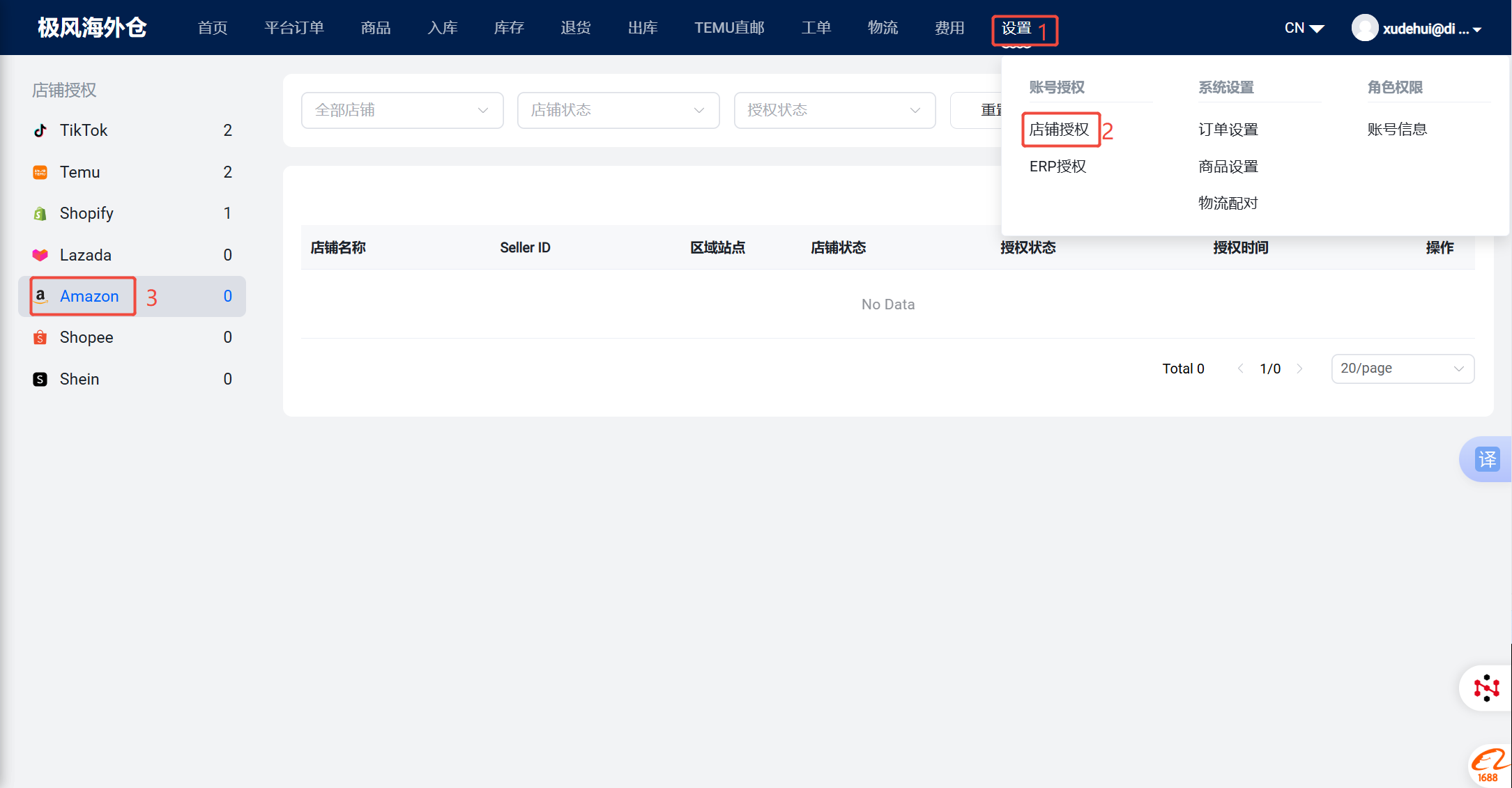Open the 20/page size dropdown
1512x788 pixels.
(x=1403, y=369)
